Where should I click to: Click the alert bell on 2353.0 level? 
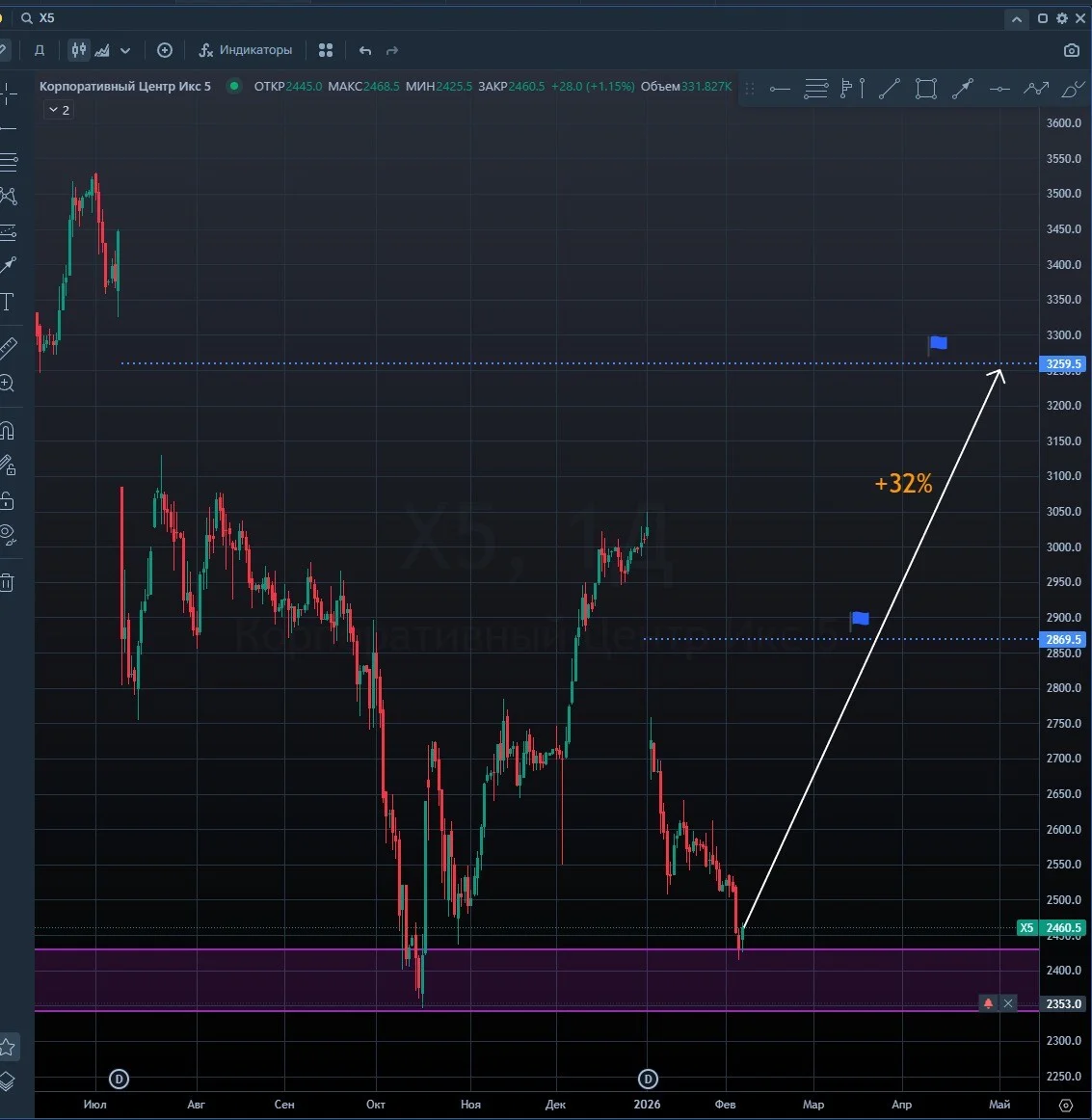(989, 1003)
